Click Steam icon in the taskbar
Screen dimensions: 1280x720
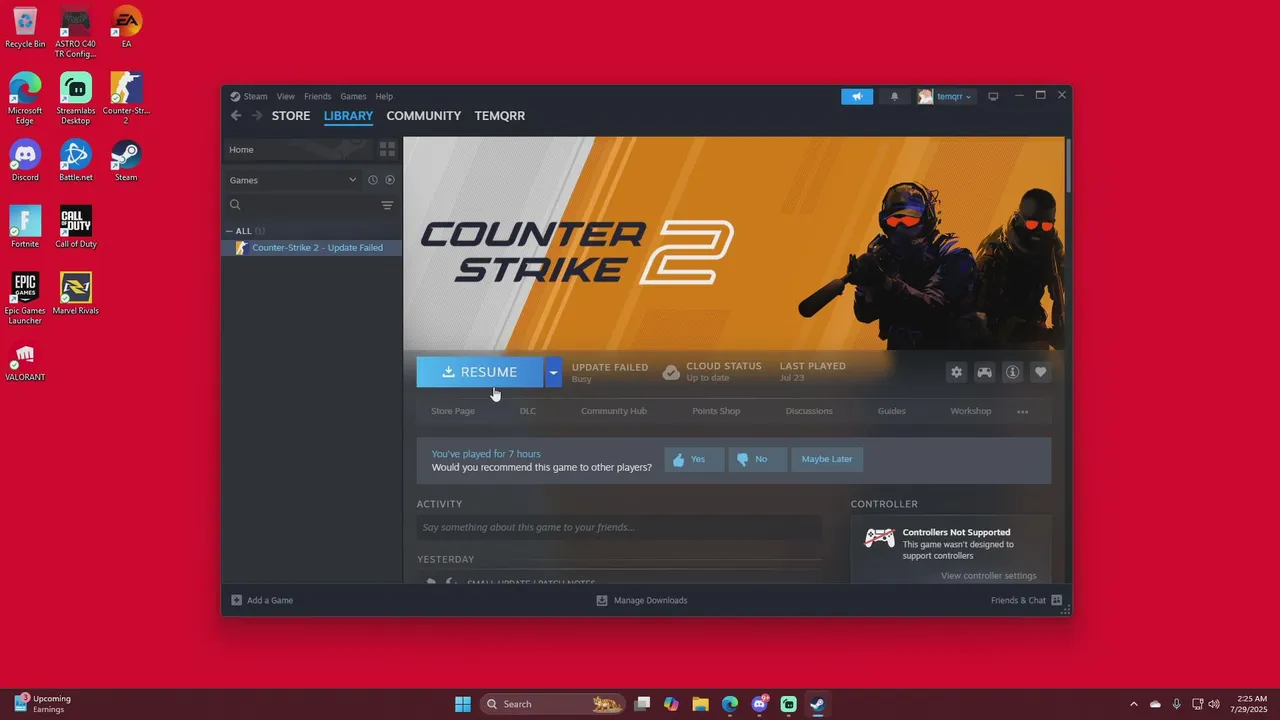pyautogui.click(x=817, y=704)
